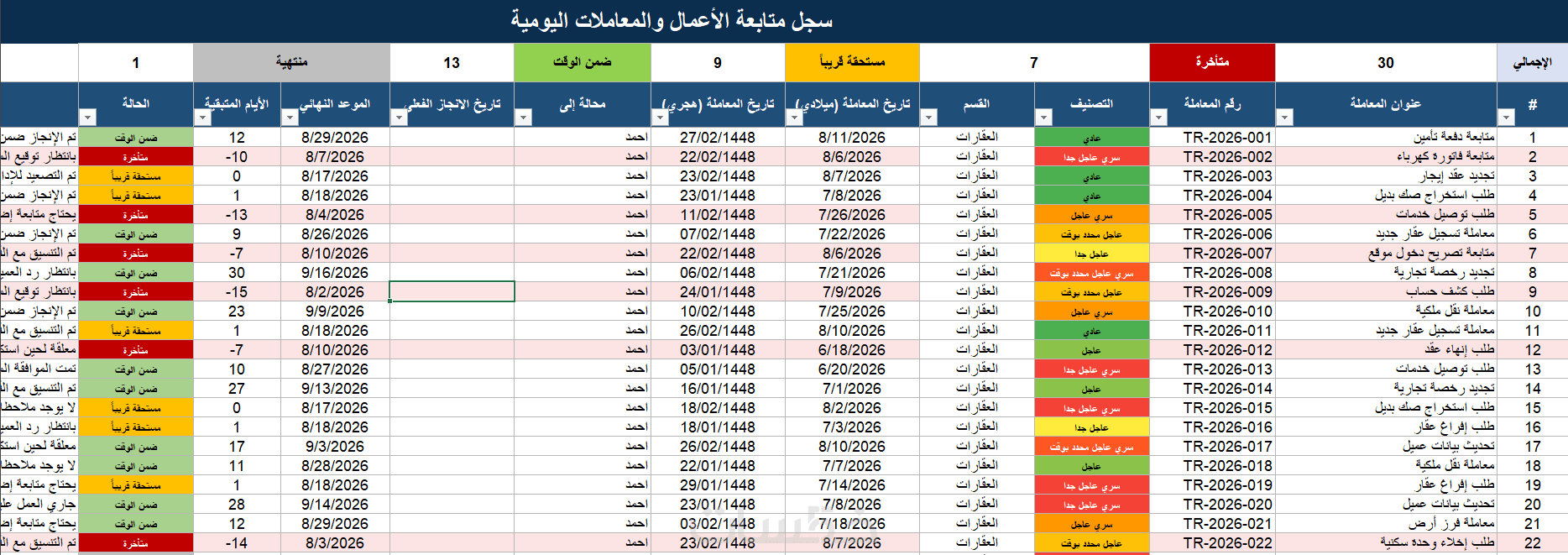
Task: Select the title سجل متابعة الأعمال والمعاملات اليومية
Action: pos(672,20)
